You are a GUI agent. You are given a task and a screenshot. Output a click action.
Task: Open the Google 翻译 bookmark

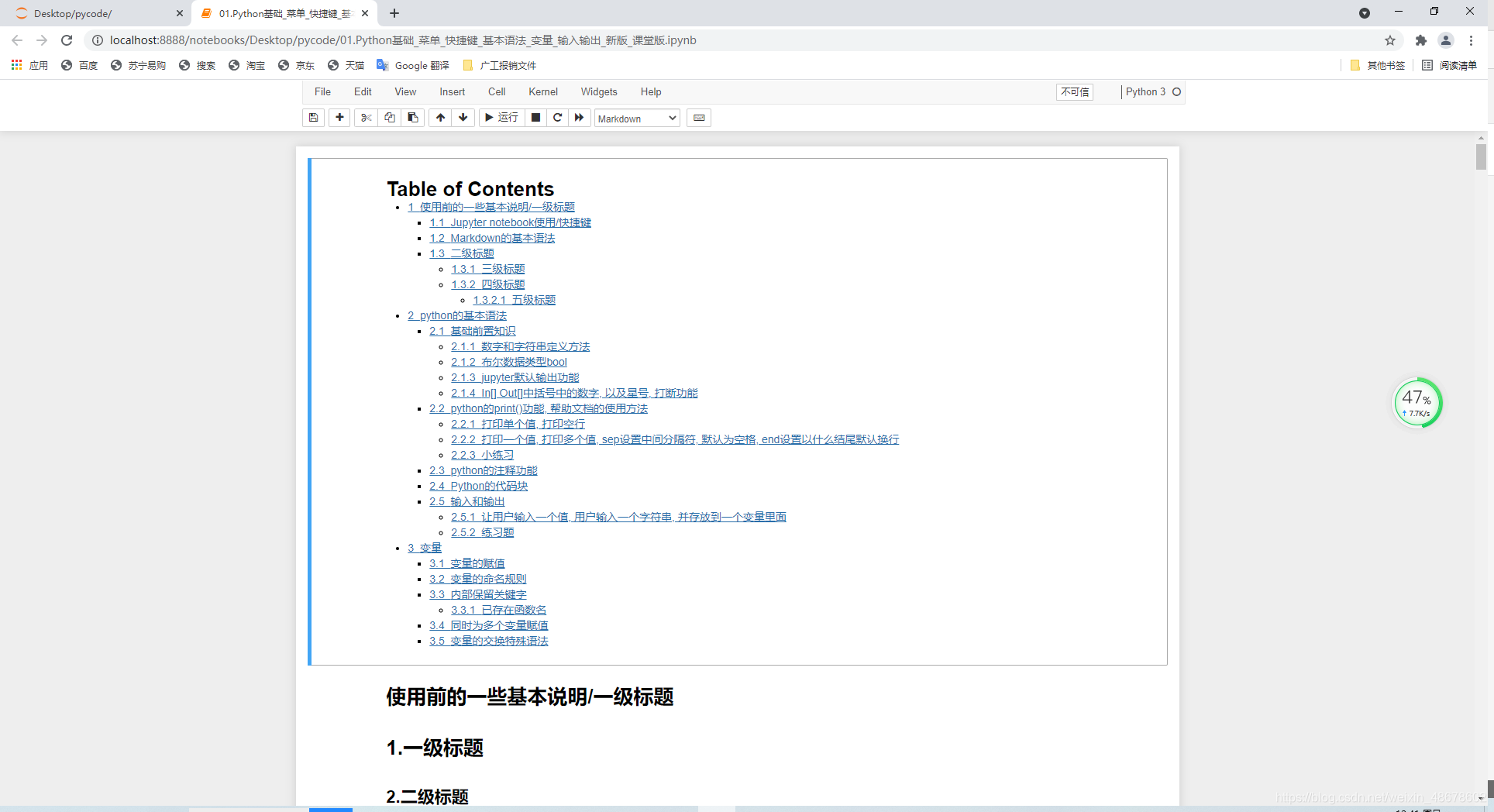[413, 65]
